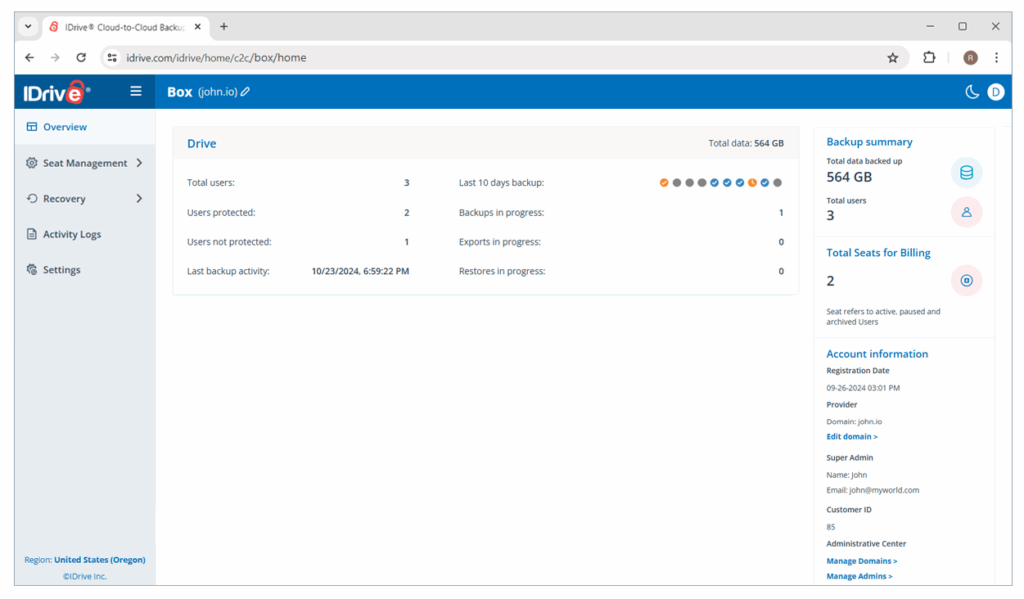Image resolution: width=1024 pixels, height=599 pixels.
Task: Click the Total Seats for Billing icon
Action: click(967, 280)
